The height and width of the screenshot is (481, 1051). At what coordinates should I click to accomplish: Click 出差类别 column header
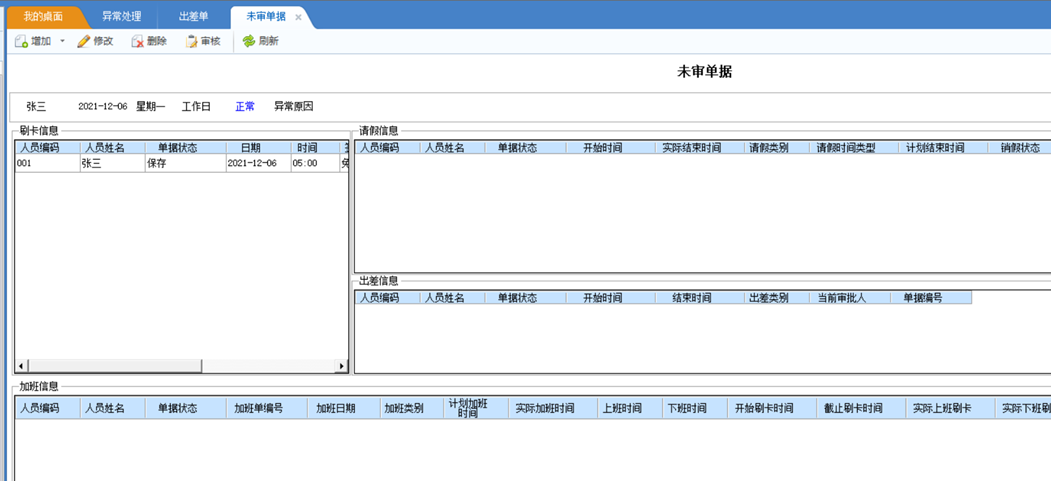click(776, 298)
